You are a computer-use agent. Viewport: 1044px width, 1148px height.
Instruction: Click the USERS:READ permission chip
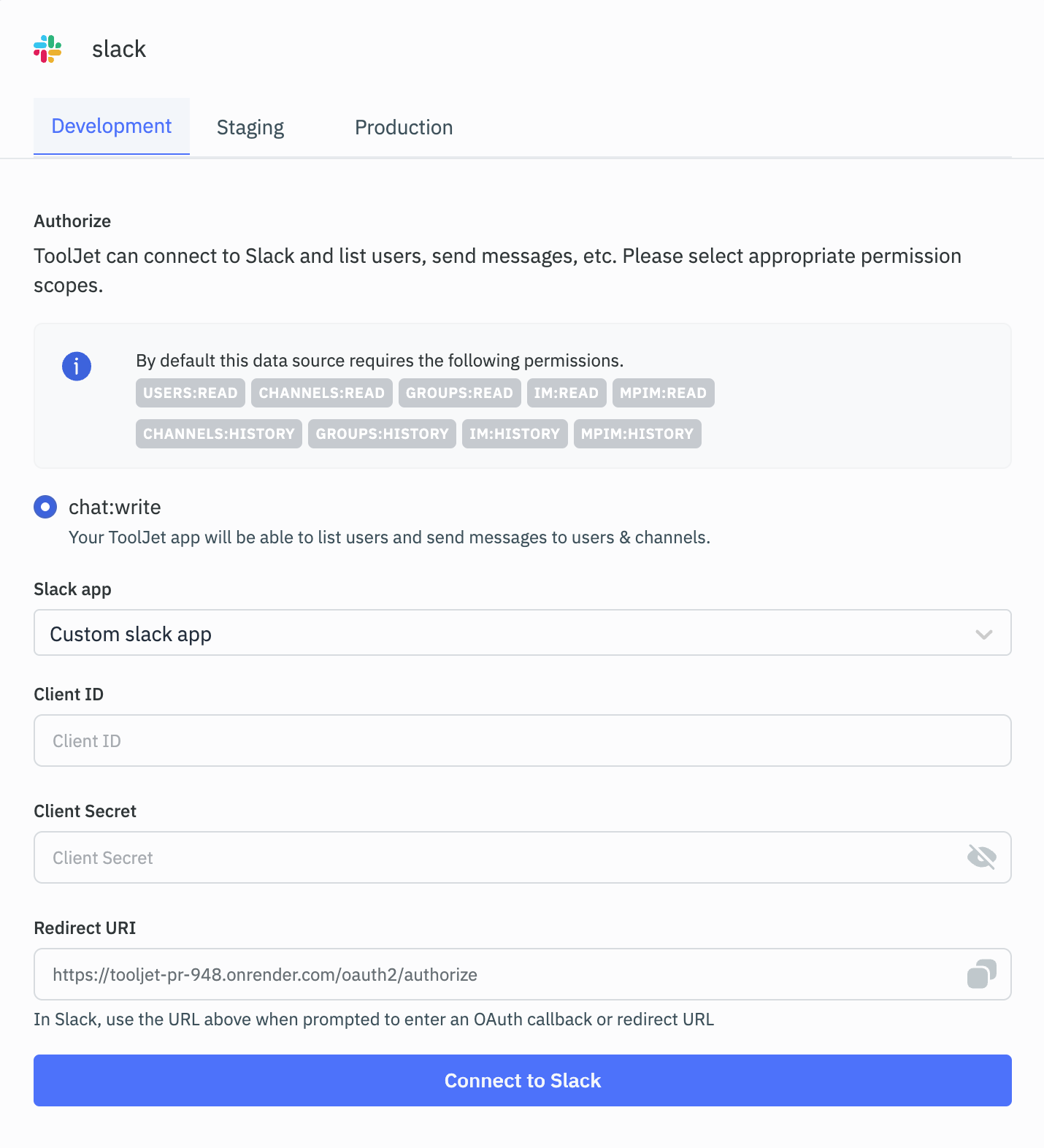pos(190,393)
